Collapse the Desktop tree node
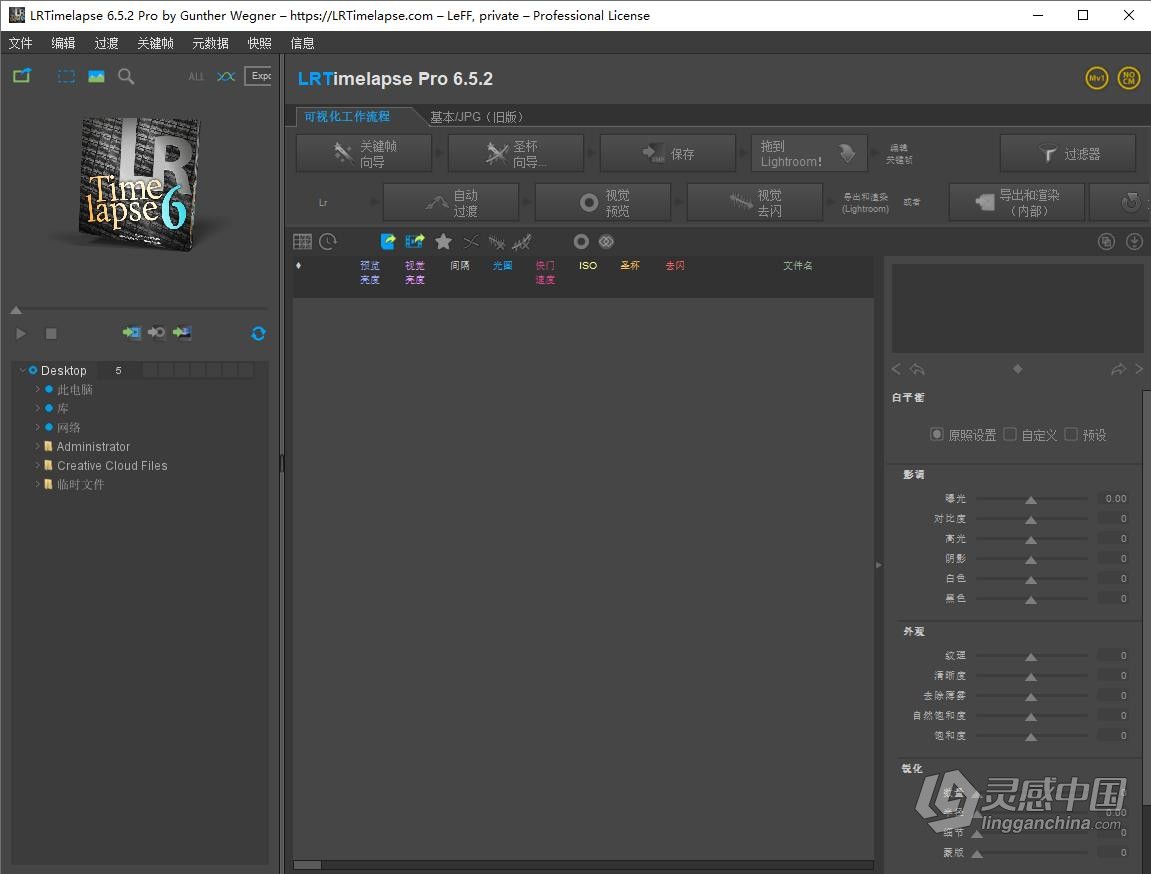The width and height of the screenshot is (1151, 874). tap(22, 371)
